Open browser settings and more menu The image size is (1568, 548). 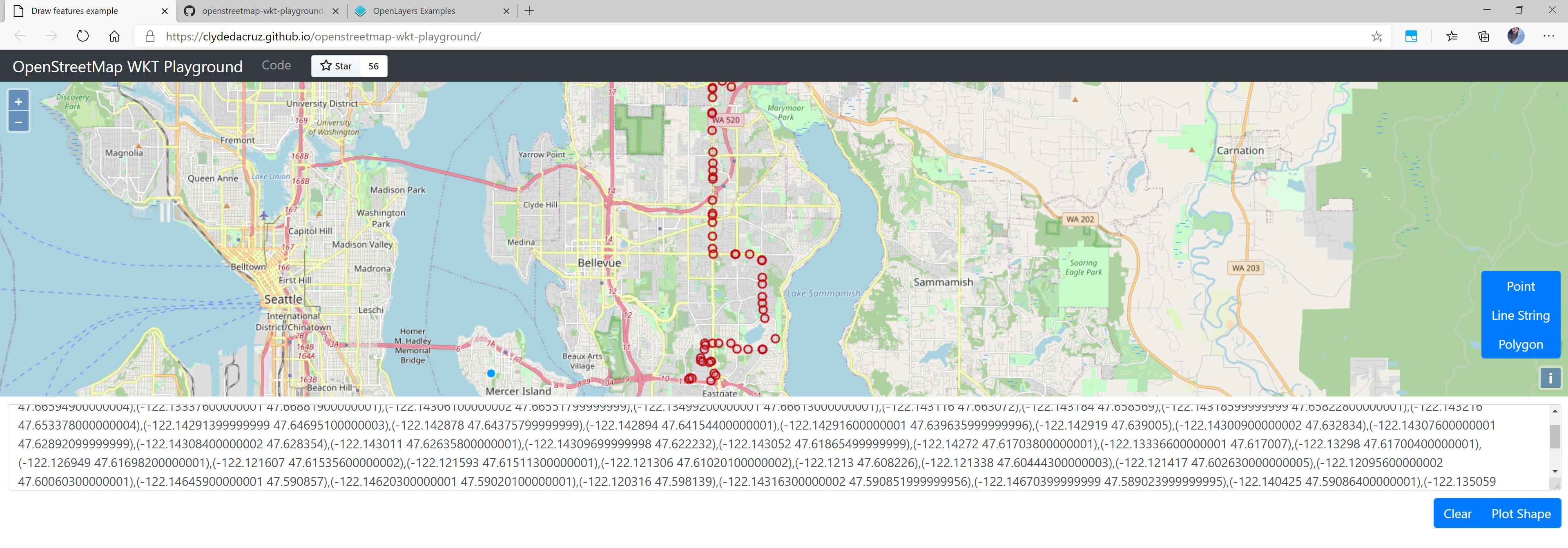click(x=1548, y=36)
